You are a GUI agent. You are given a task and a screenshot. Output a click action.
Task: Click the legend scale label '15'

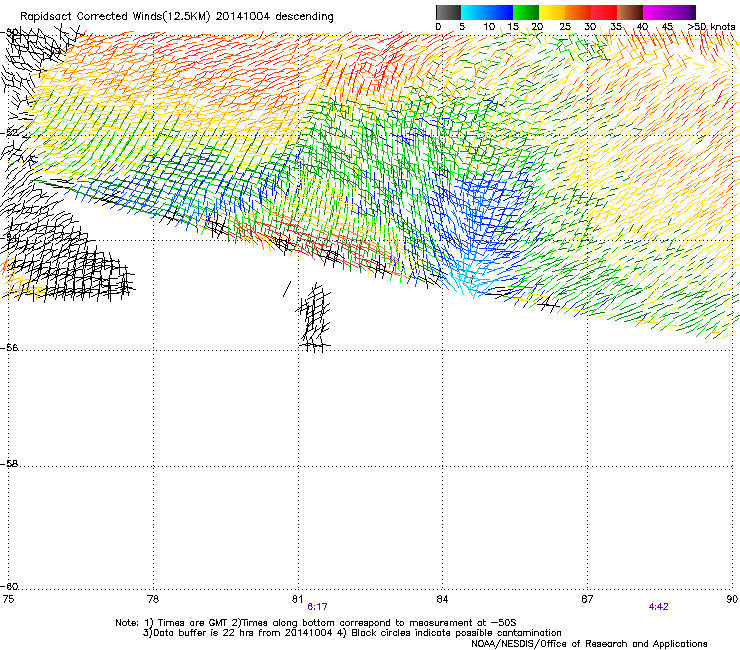point(513,27)
